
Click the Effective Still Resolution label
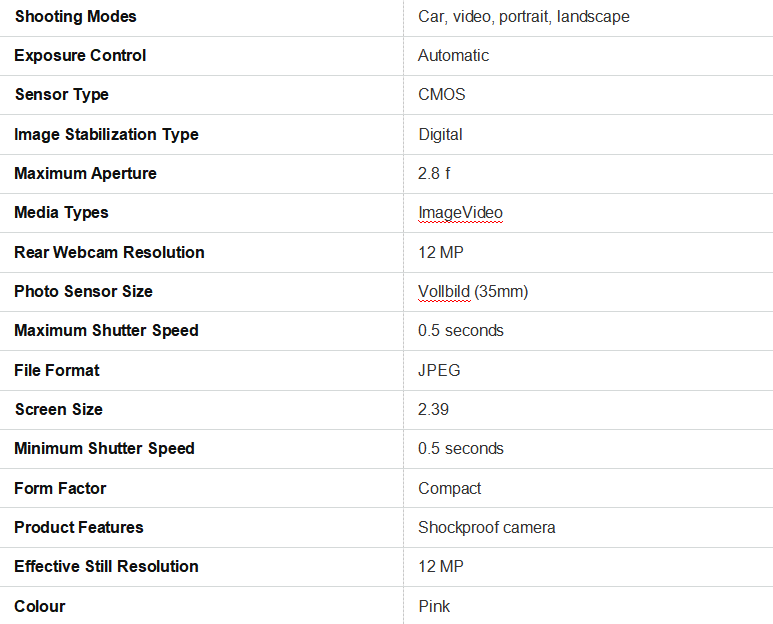click(106, 566)
